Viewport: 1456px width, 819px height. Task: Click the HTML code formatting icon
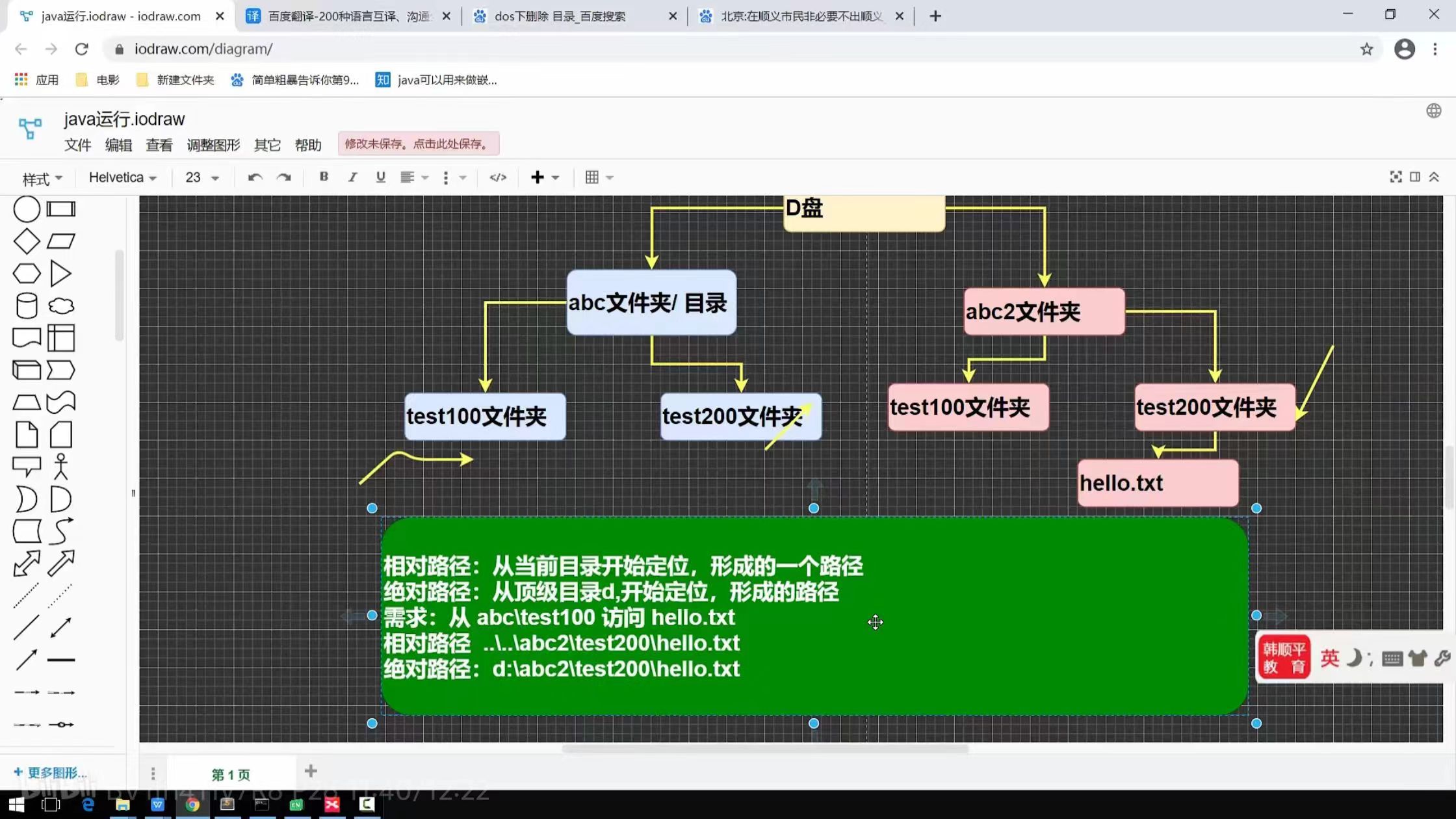(x=498, y=177)
